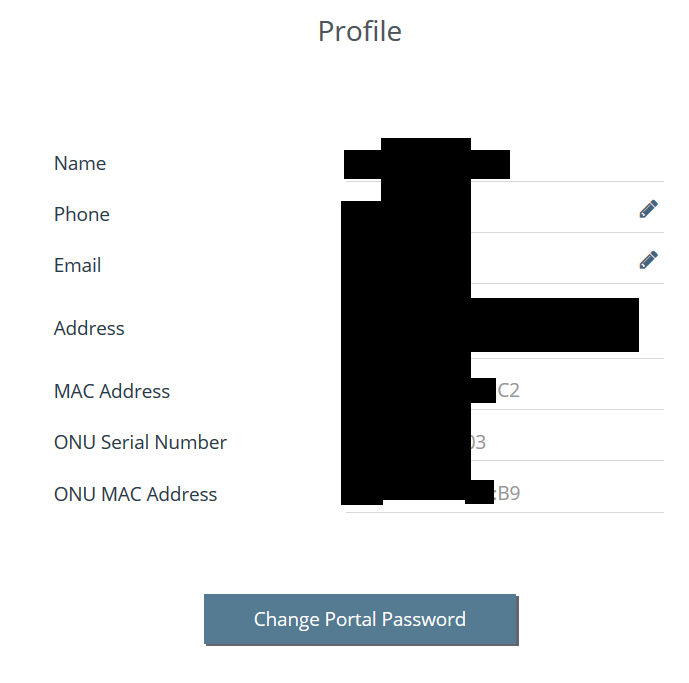The image size is (689, 683).
Task: Click the redacted Address value
Action: (490, 326)
